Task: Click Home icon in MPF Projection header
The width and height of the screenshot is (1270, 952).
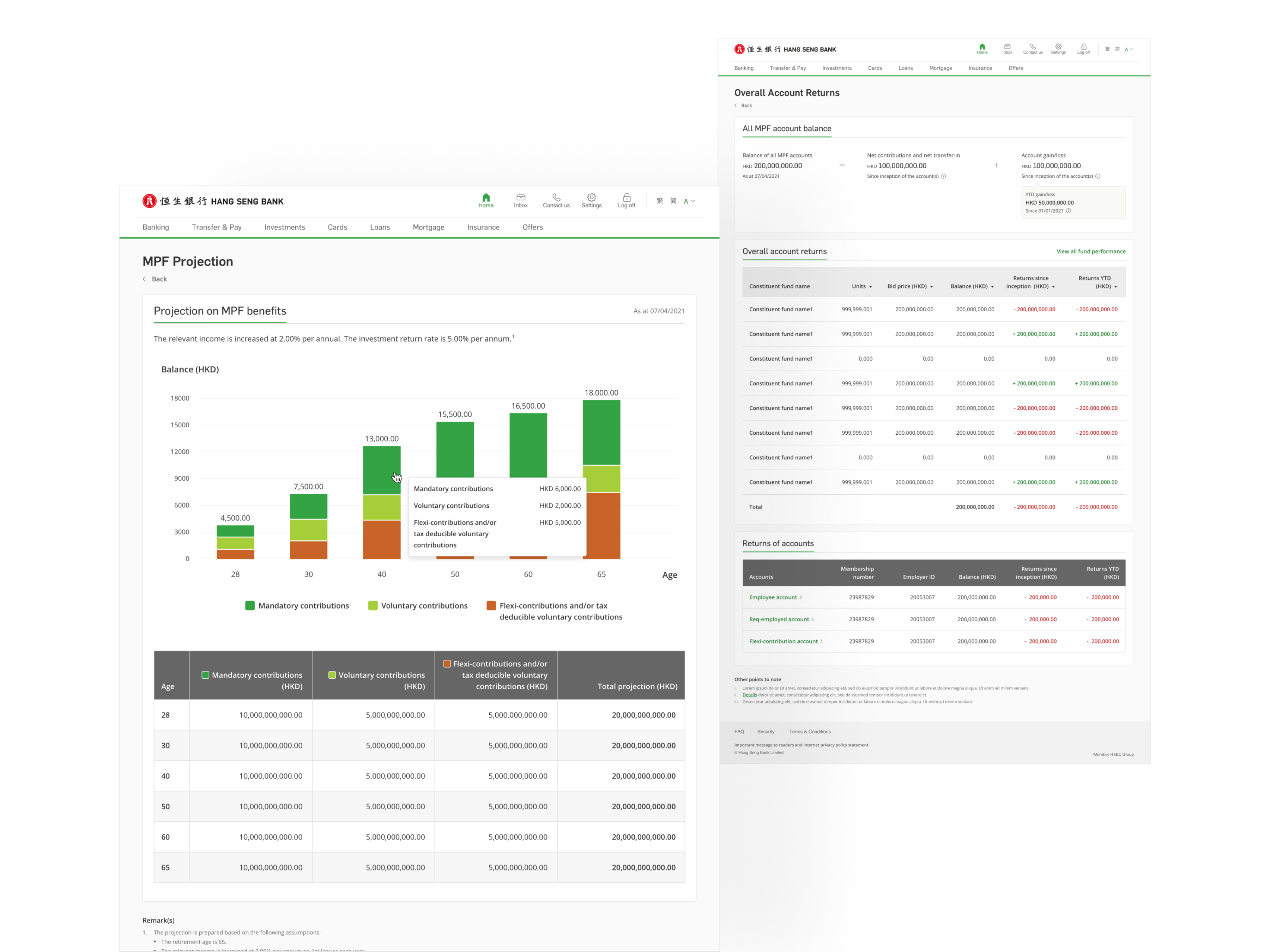Action: (486, 197)
